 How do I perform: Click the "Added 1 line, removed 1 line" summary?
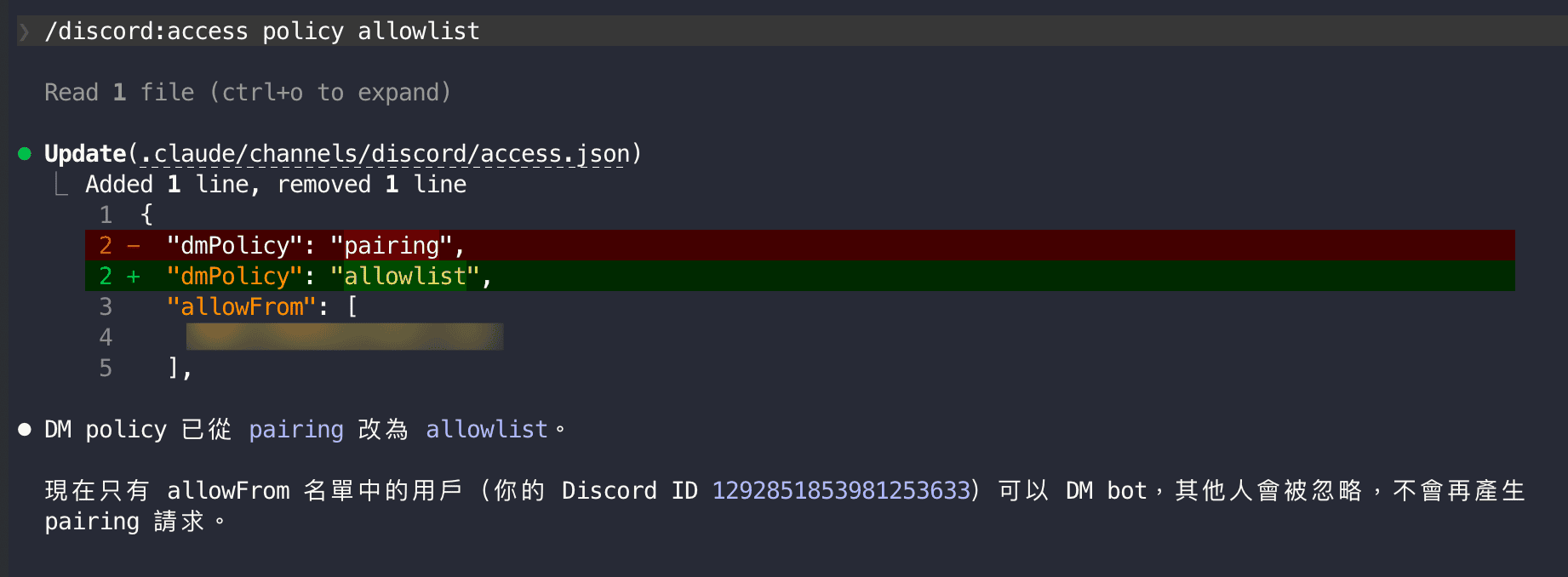click(x=276, y=185)
